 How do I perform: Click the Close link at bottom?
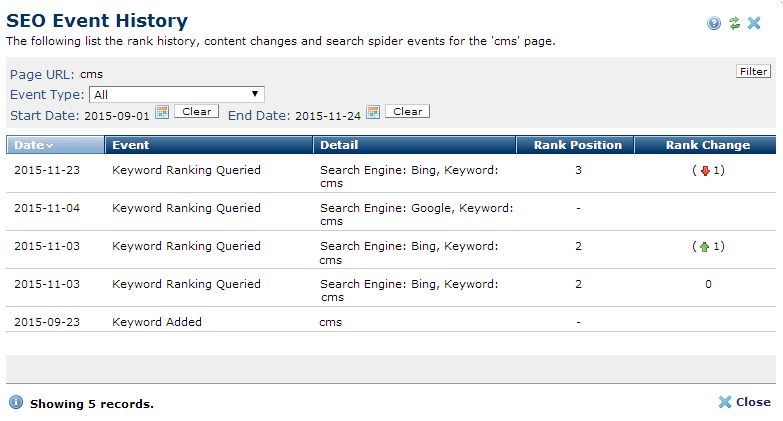point(744,402)
